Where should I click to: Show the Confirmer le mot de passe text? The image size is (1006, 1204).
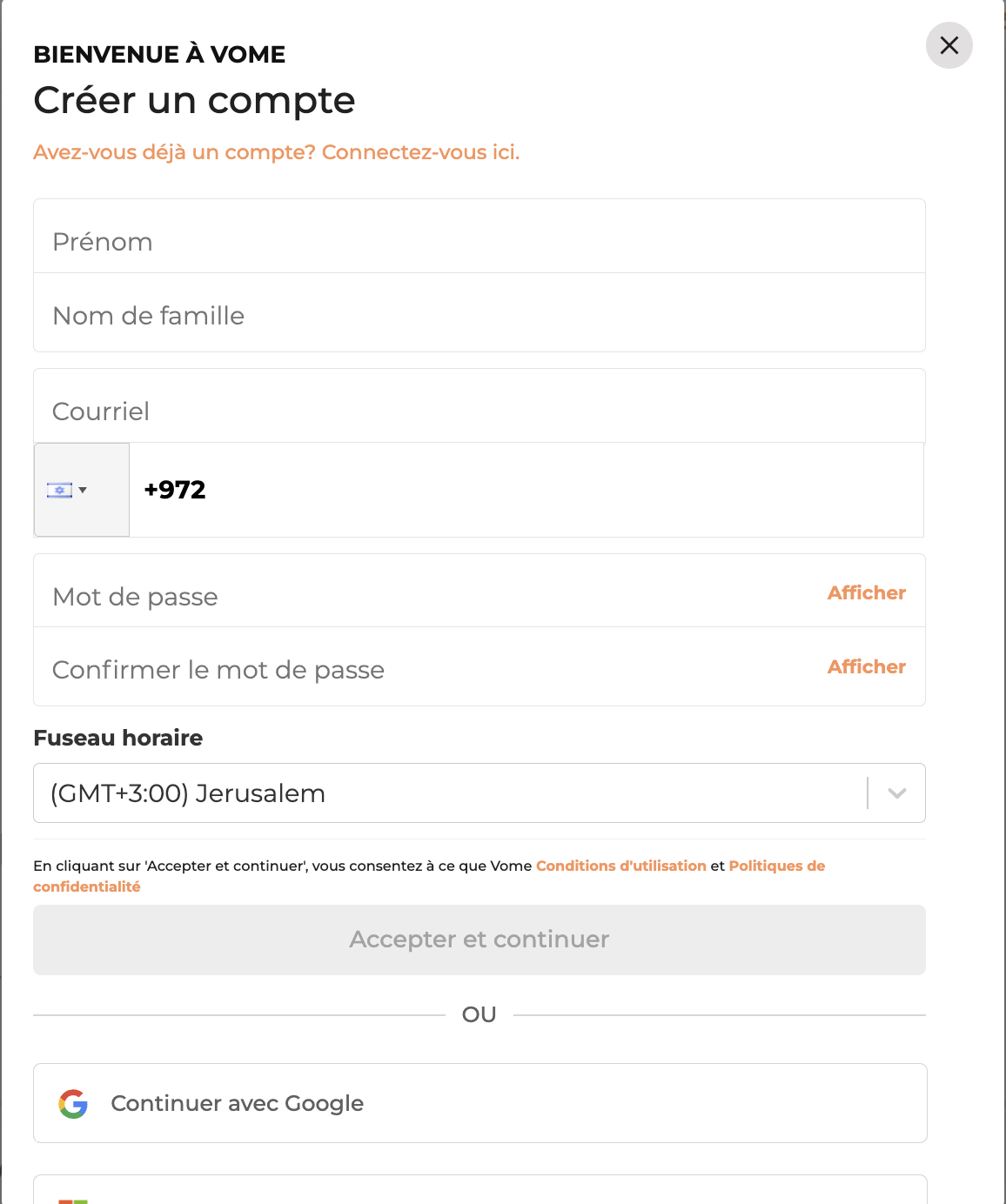click(x=866, y=667)
